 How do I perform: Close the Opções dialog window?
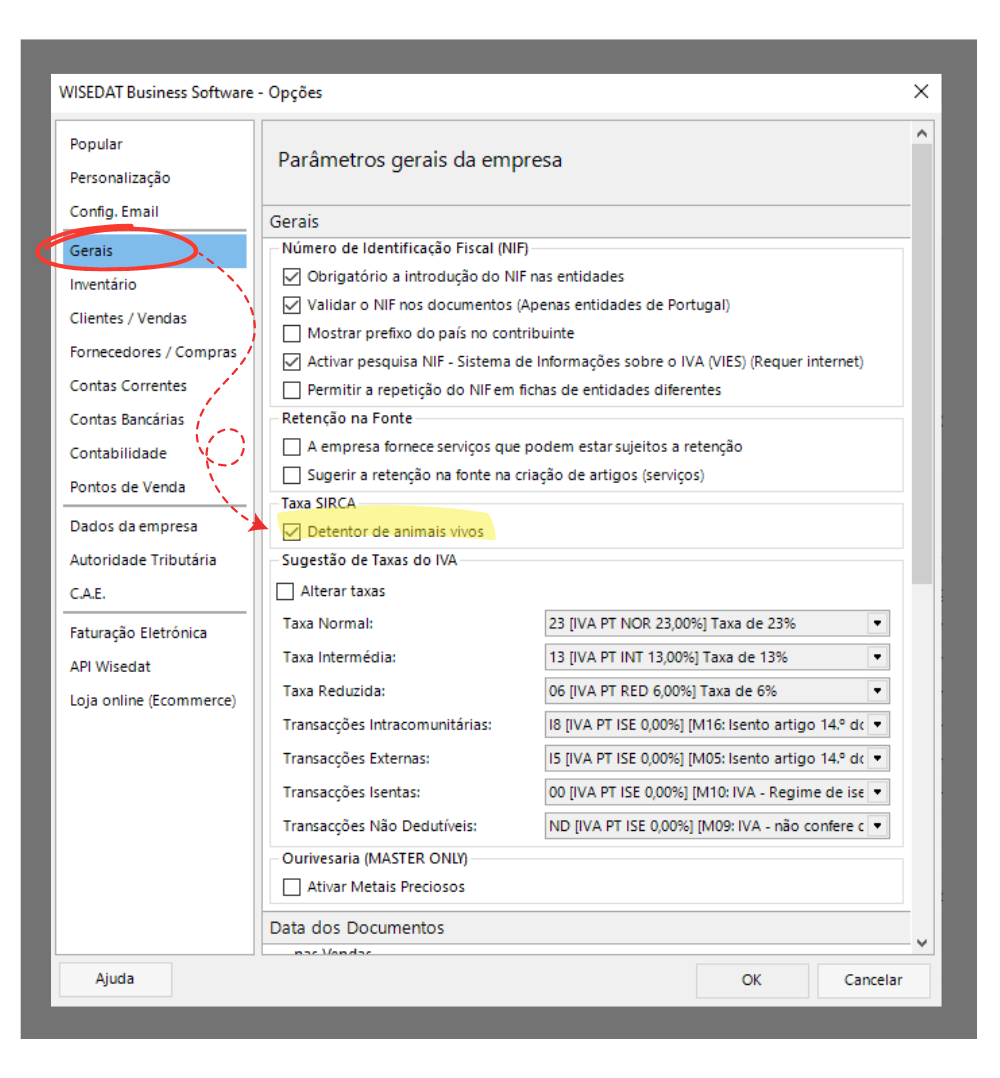(x=921, y=92)
